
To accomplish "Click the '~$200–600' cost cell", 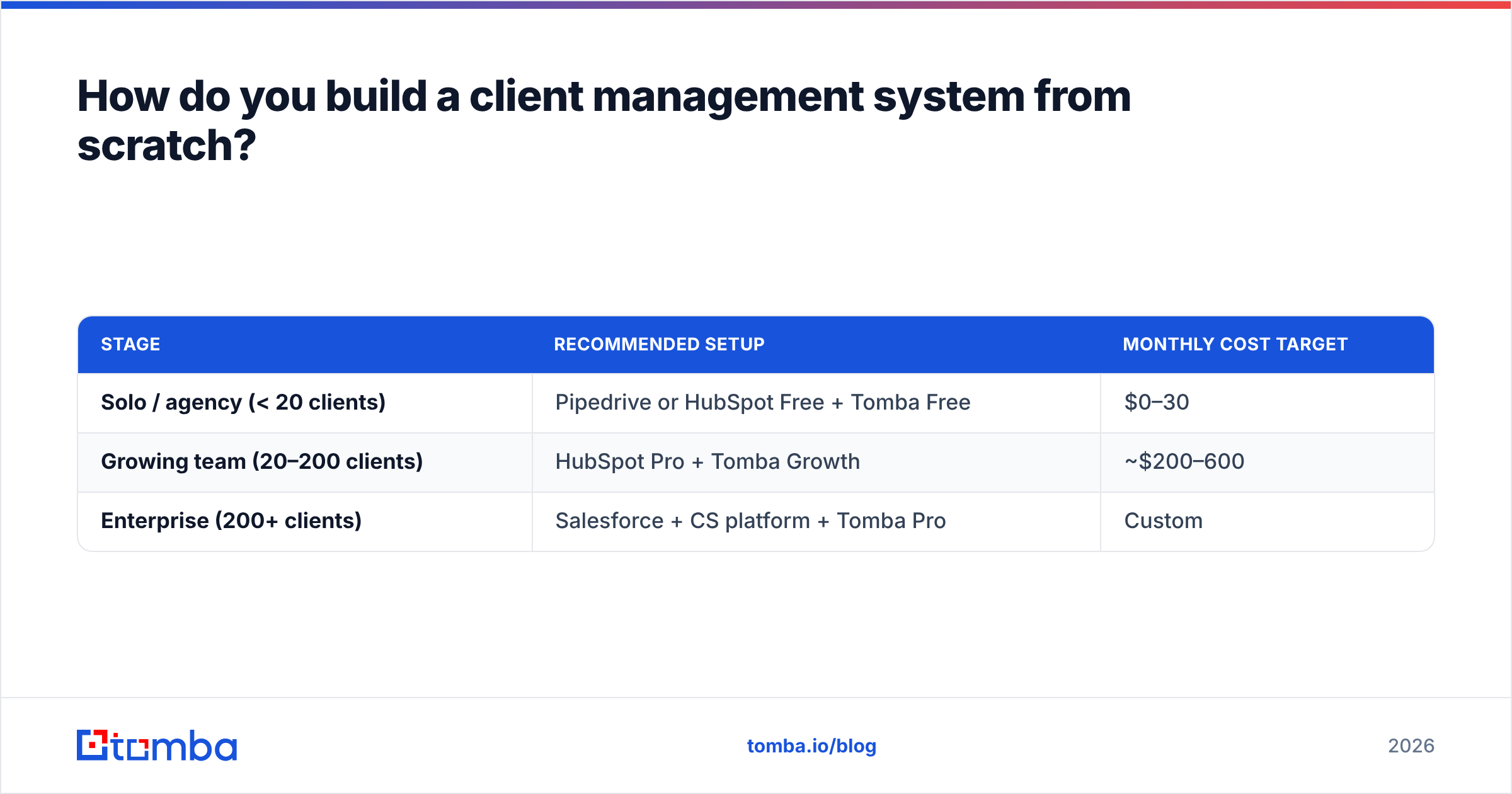I will coord(1268,462).
